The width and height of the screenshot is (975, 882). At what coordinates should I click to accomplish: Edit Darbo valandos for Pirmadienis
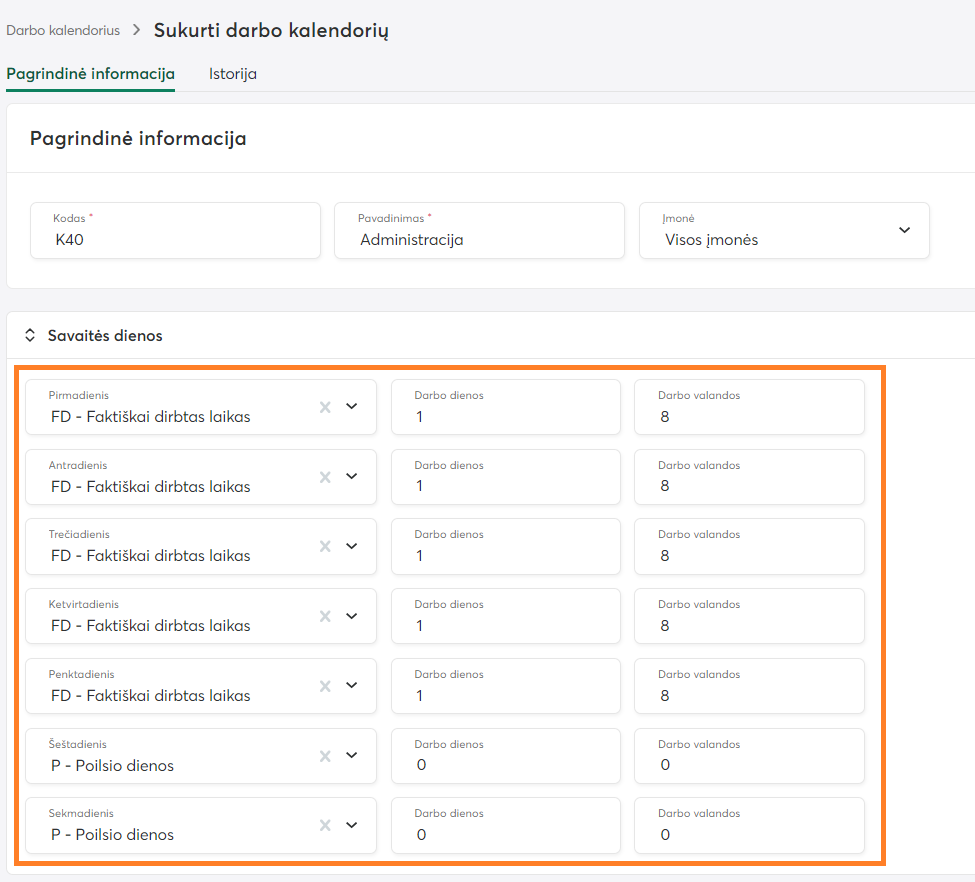[749, 416]
